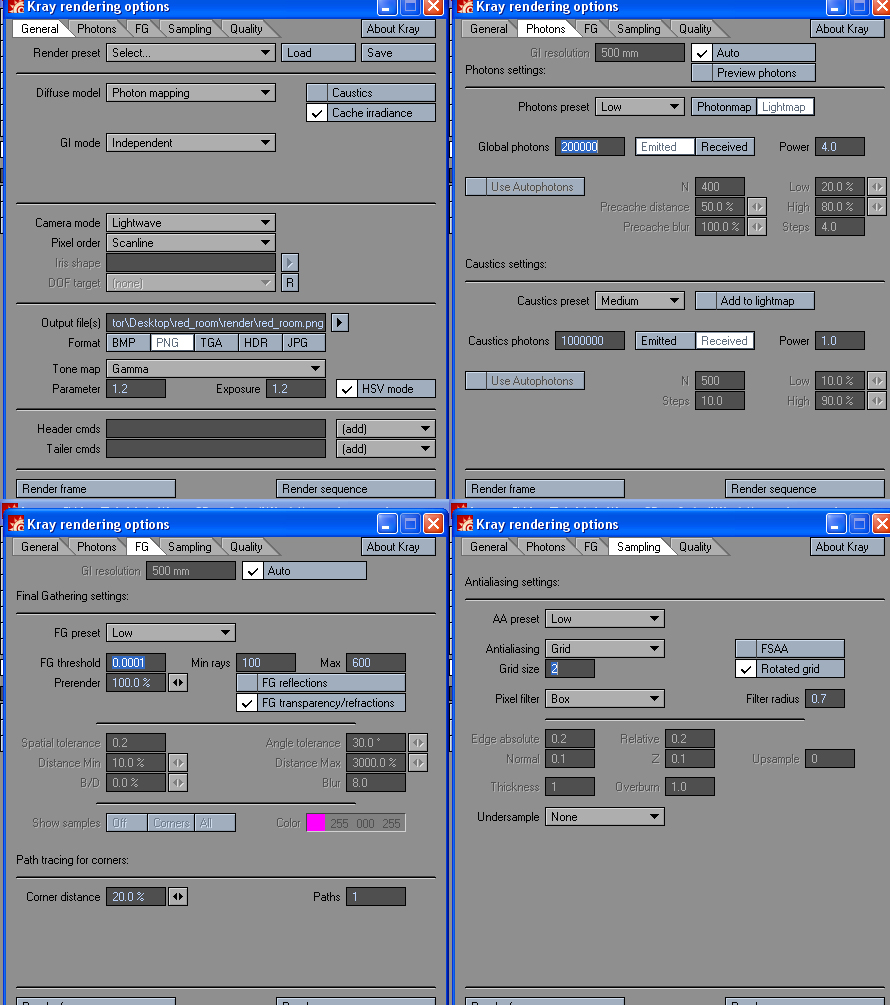The image size is (890, 1005).
Task: Click the Load preset button
Action: (318, 53)
